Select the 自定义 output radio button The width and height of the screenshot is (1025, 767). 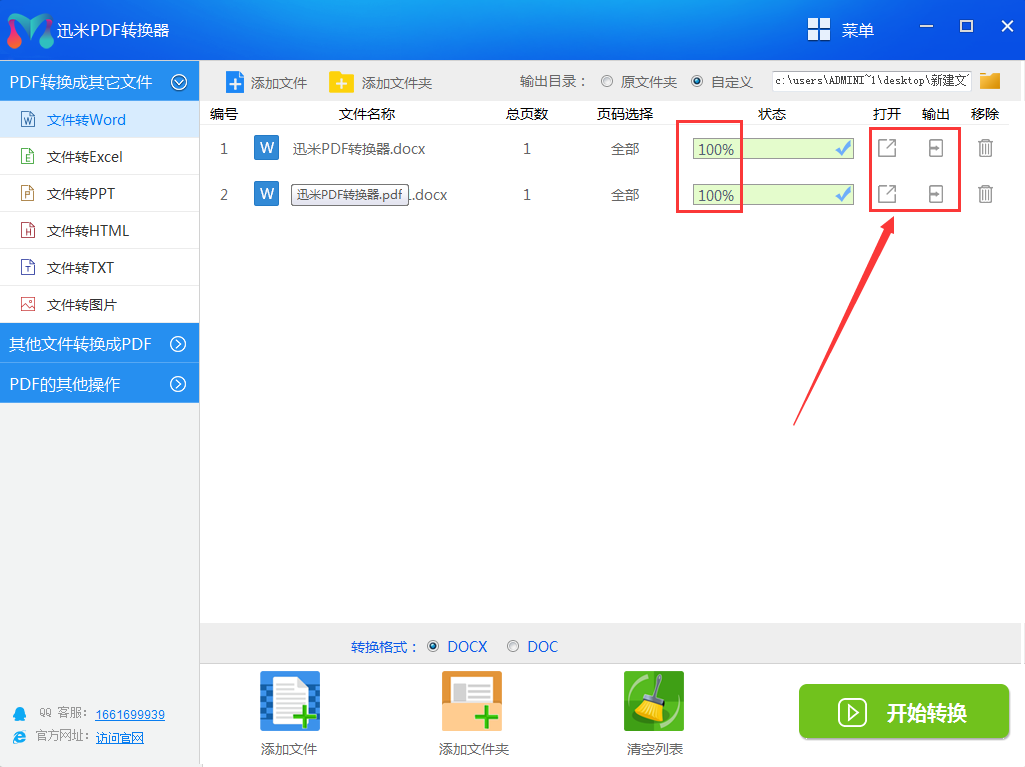tap(697, 81)
